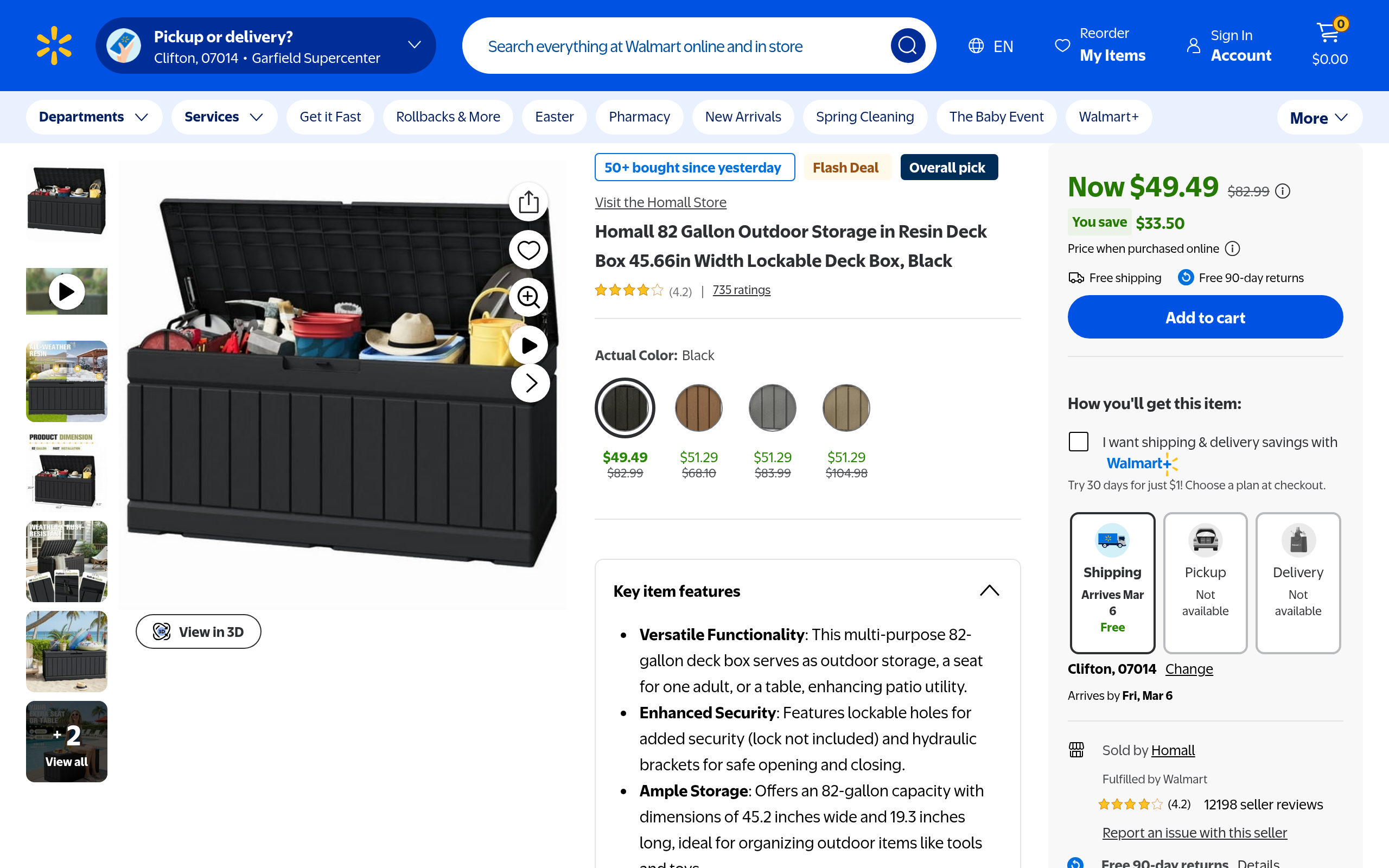Screen dimensions: 1389x868
Task: Open the 735 ratings link
Action: (x=741, y=290)
